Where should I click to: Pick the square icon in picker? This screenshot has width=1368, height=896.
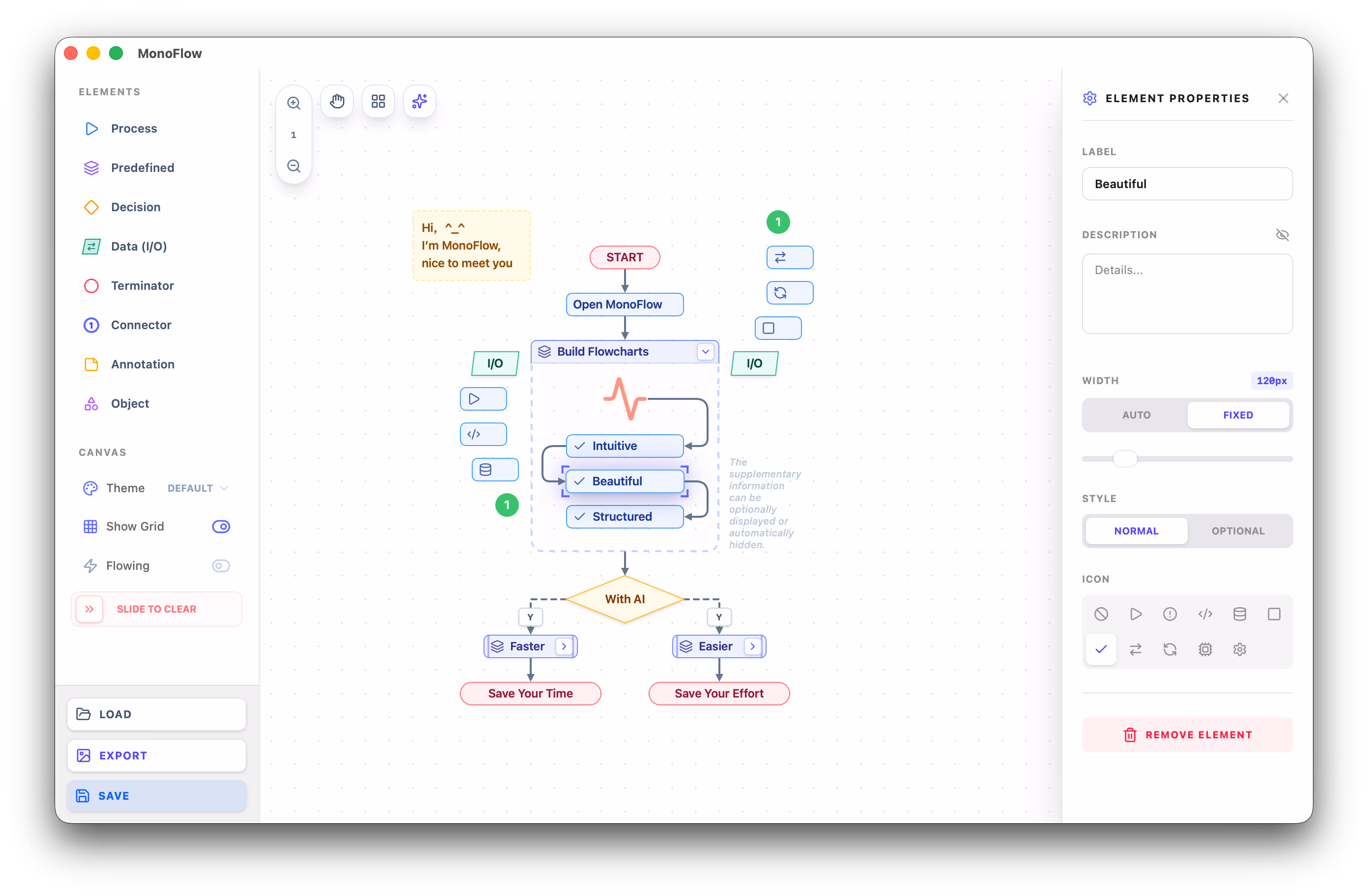1274,615
